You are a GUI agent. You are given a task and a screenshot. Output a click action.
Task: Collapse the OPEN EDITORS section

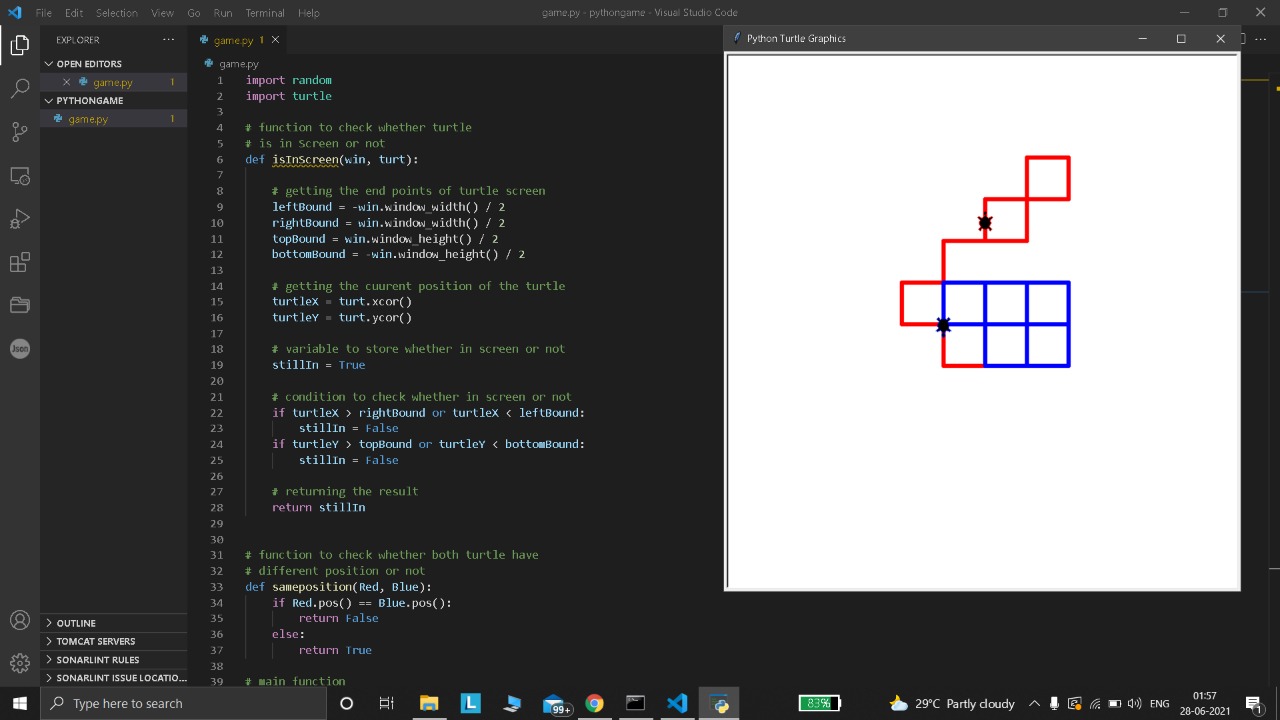click(88, 64)
